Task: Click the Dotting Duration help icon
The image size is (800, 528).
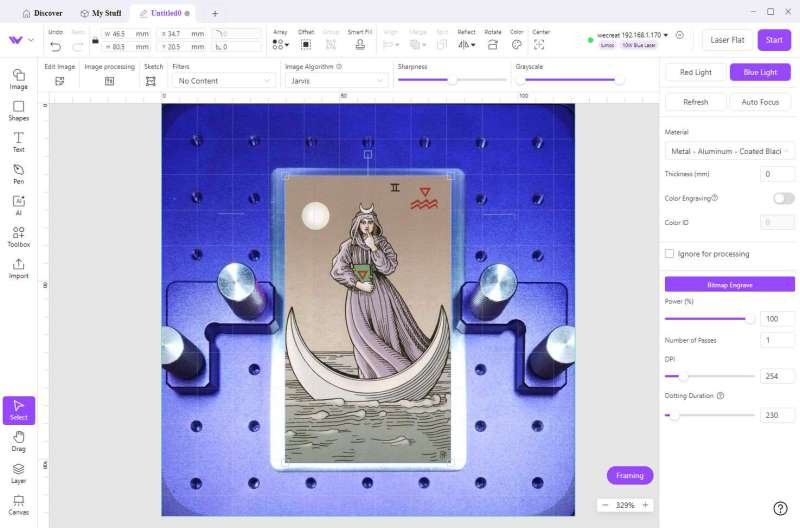Action: (x=720, y=395)
